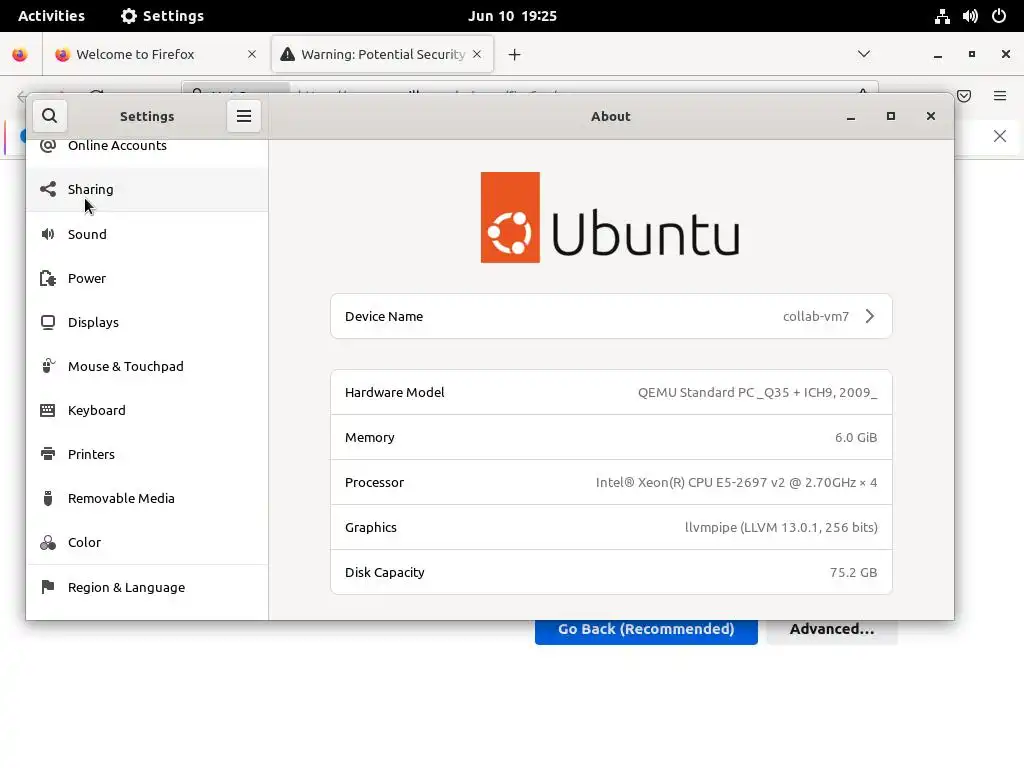Expand the Device Name row chevron
The height and width of the screenshot is (768, 1024).
click(x=870, y=316)
